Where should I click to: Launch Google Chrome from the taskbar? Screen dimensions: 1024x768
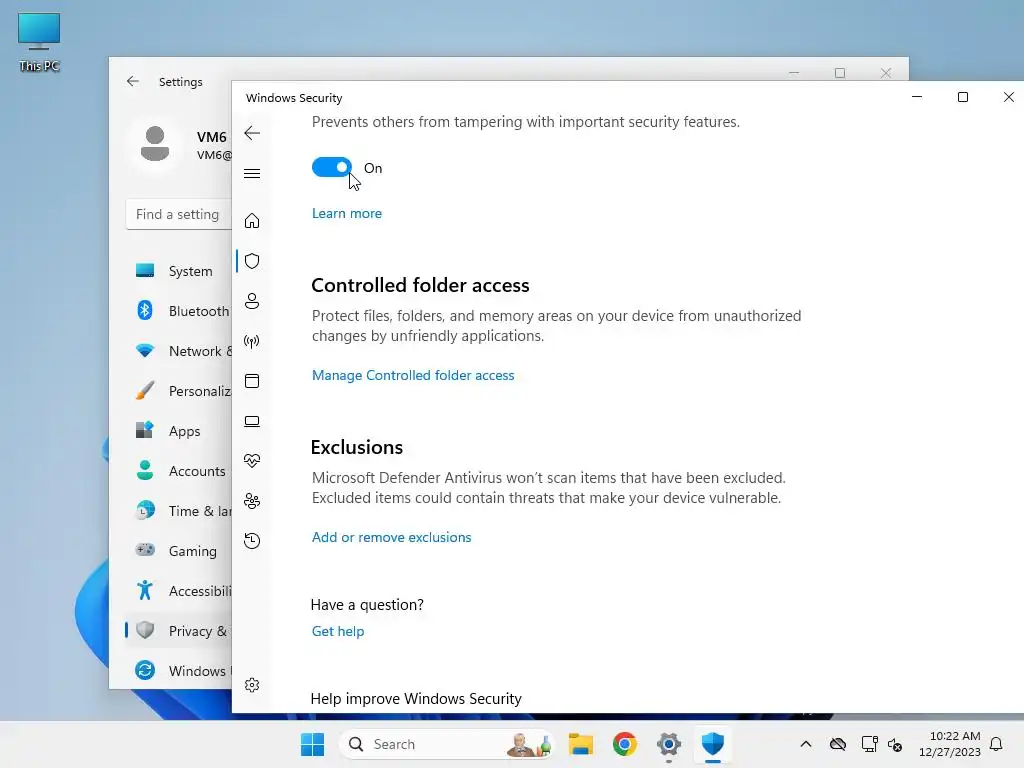tap(625, 744)
